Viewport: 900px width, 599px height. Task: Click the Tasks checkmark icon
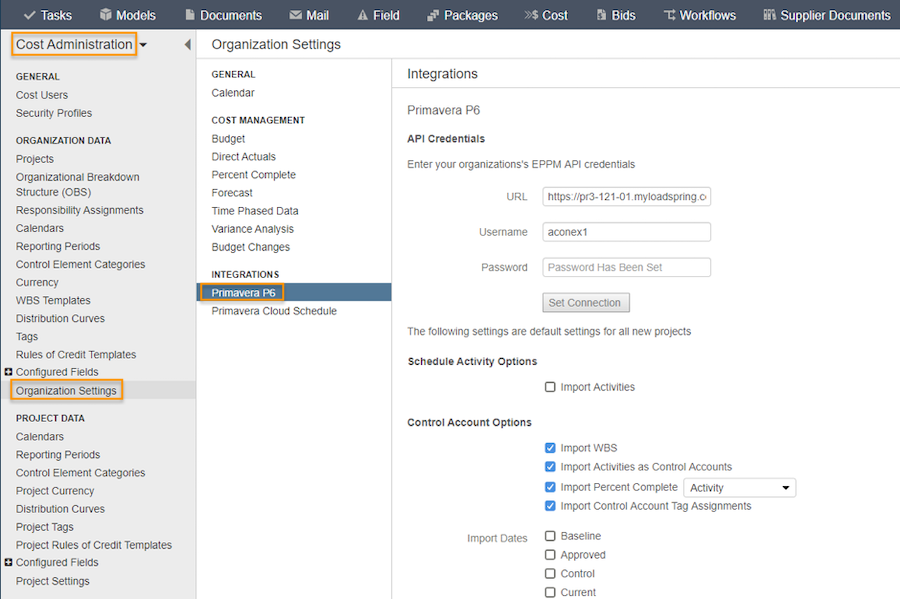tap(30, 15)
